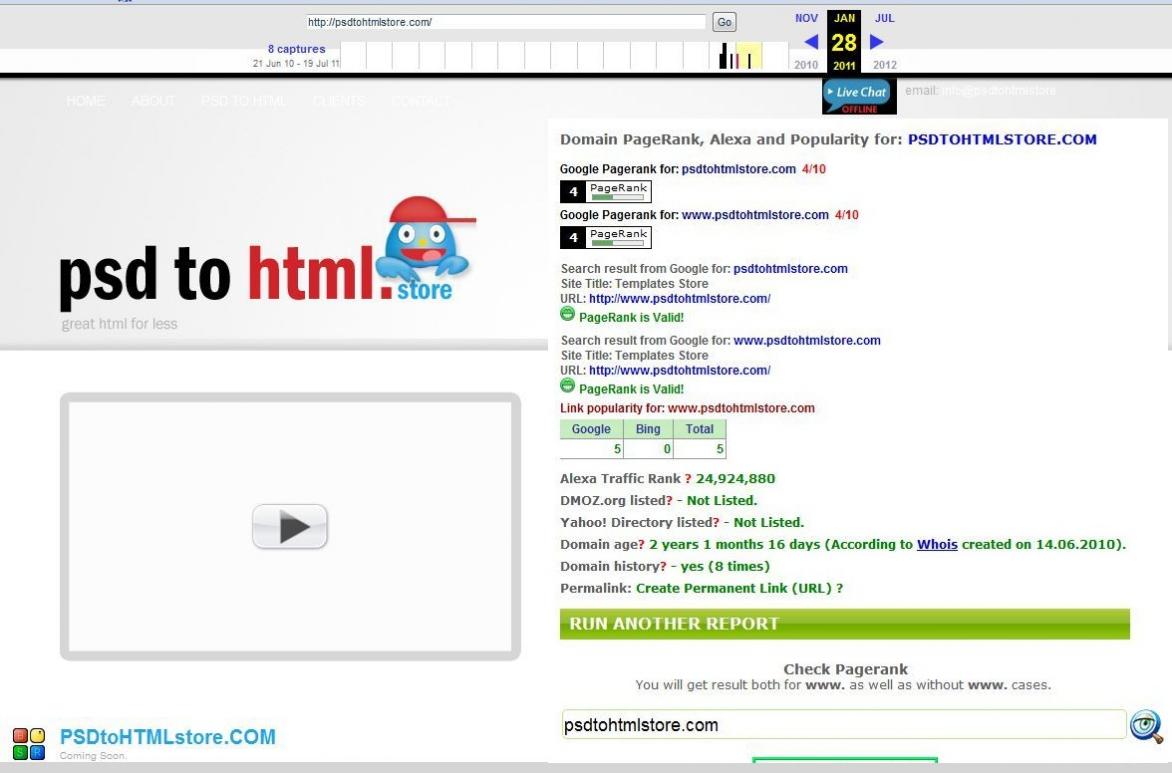Click the 'Check Pagerank' heading
Viewport: 1172px width, 773px height.
pos(845,669)
